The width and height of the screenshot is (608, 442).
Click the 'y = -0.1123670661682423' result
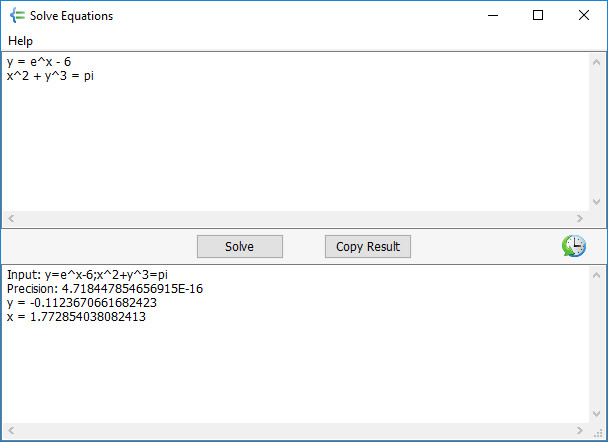[x=81, y=303]
